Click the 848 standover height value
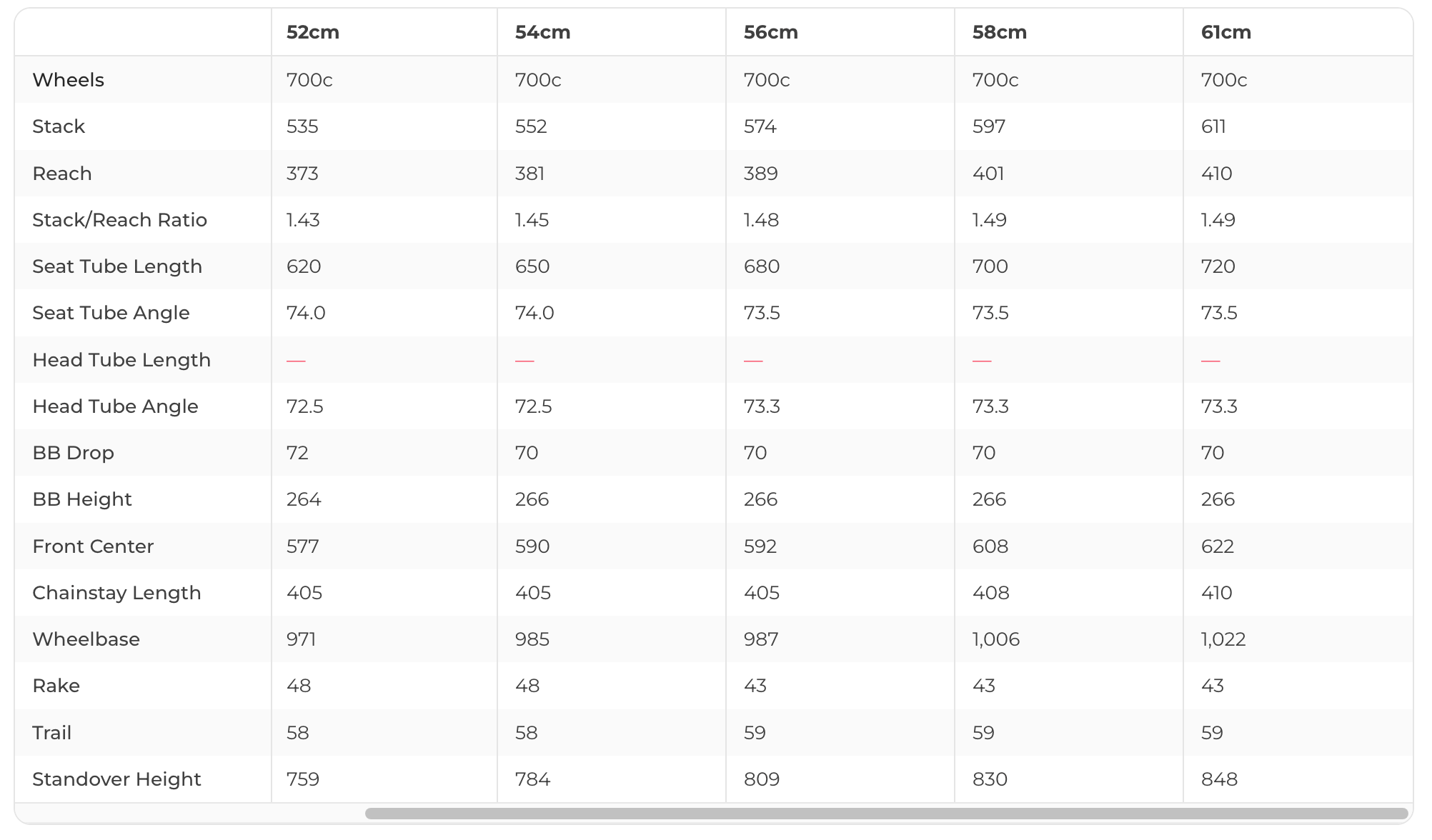The height and width of the screenshot is (840, 1432). click(1219, 779)
